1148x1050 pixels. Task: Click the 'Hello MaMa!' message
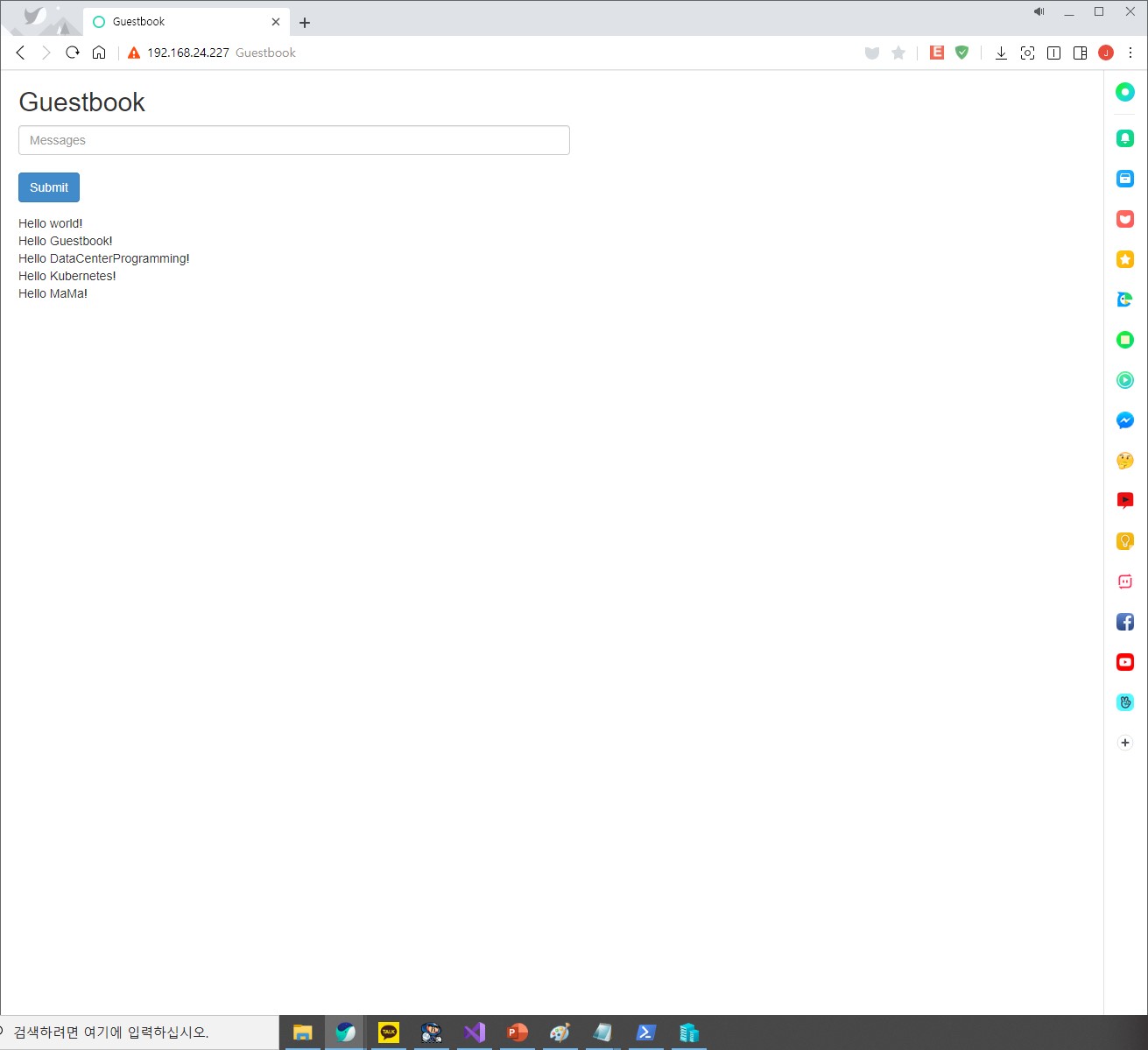(x=53, y=293)
